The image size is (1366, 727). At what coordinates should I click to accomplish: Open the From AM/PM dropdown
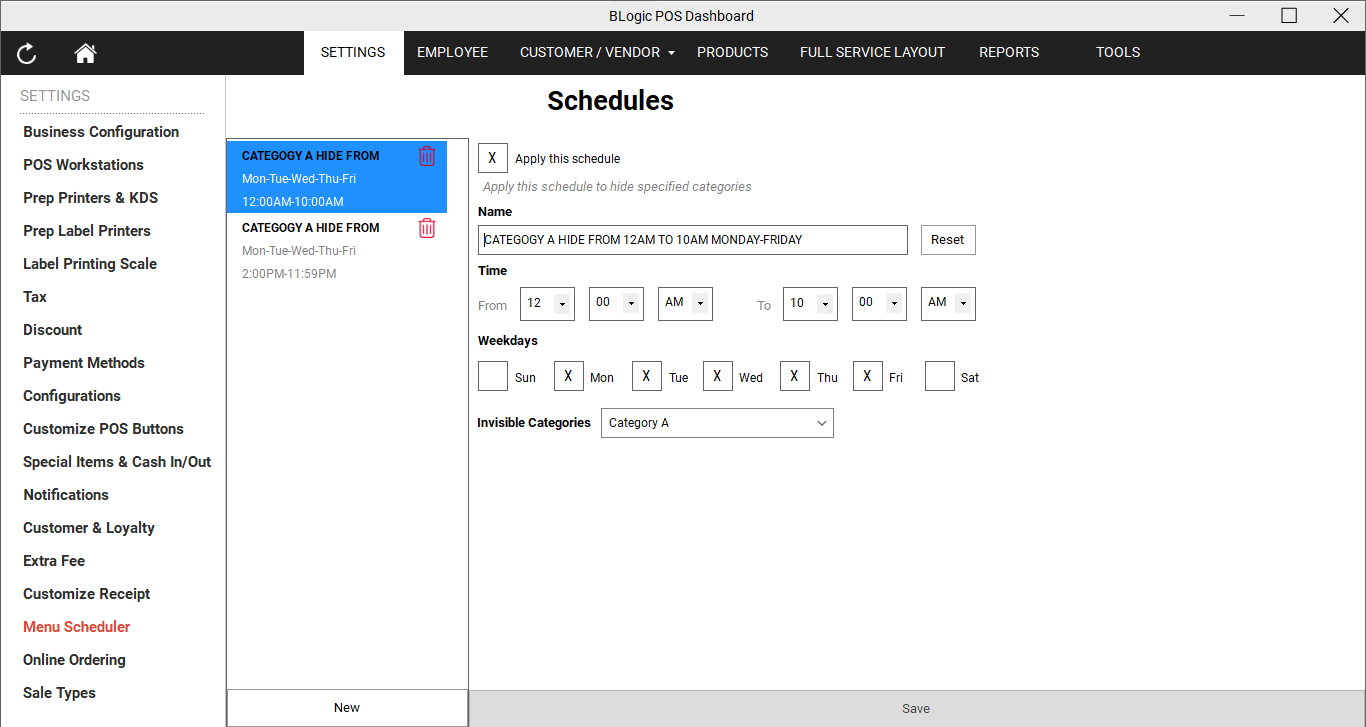click(685, 304)
